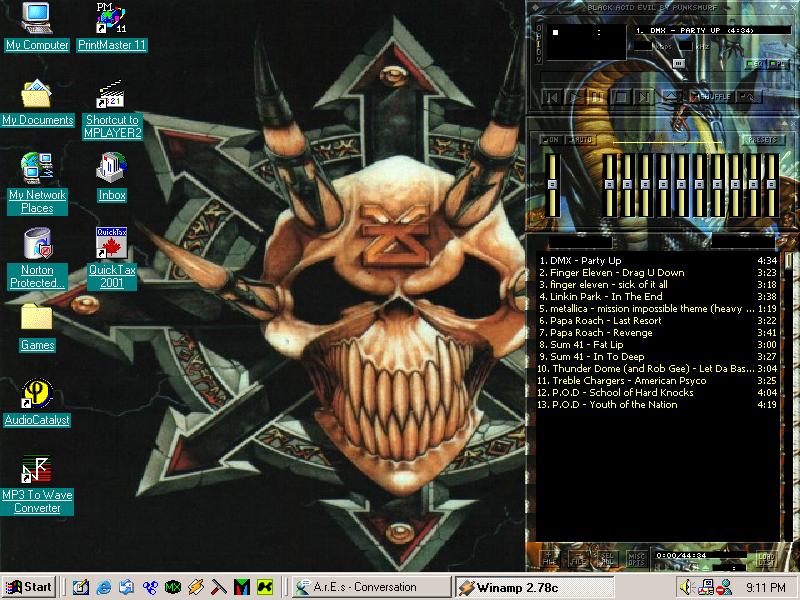
Task: Open the volume speaker tray icon
Action: click(x=686, y=587)
